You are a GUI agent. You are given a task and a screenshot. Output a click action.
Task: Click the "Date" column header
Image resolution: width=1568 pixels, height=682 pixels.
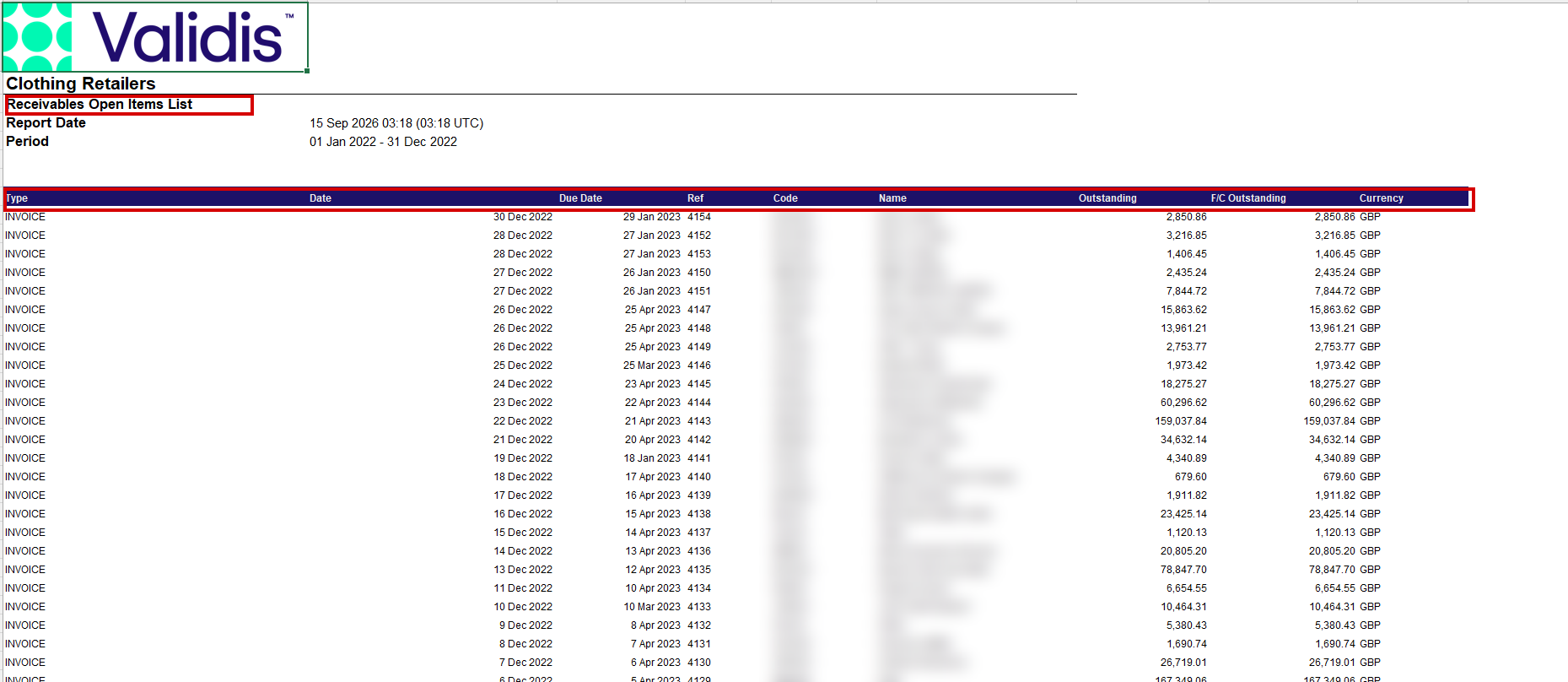[321, 198]
